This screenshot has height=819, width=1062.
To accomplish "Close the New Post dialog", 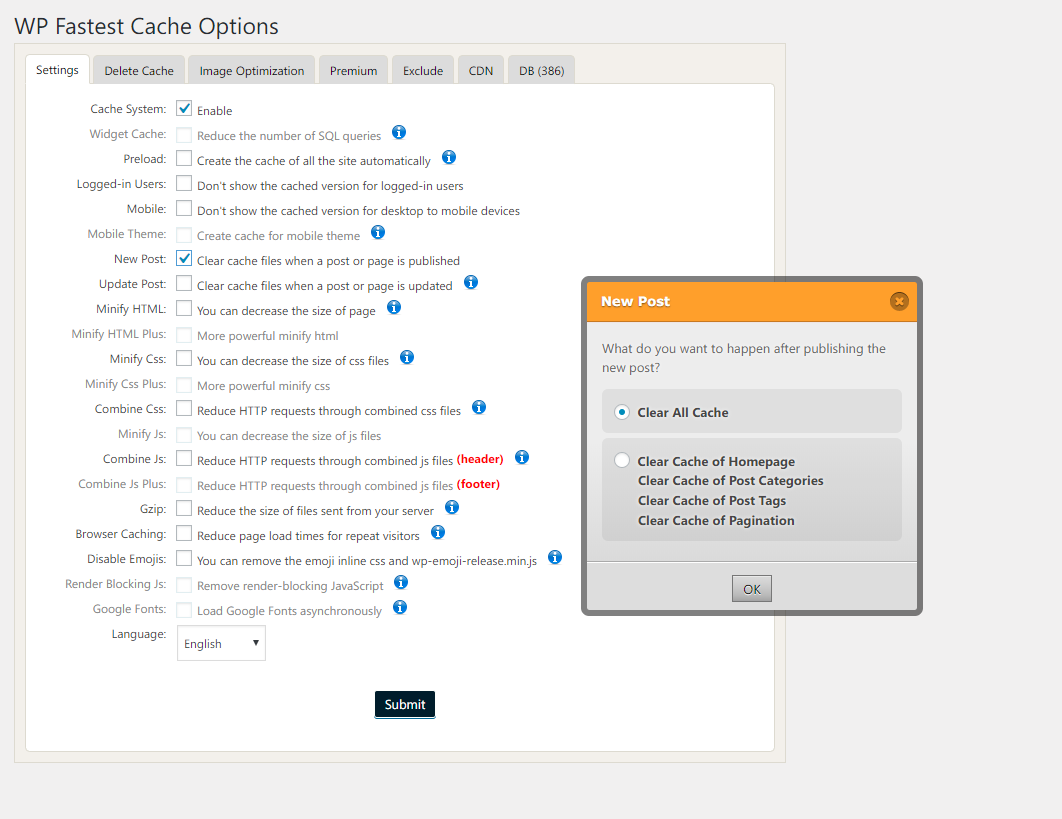I will click(899, 301).
